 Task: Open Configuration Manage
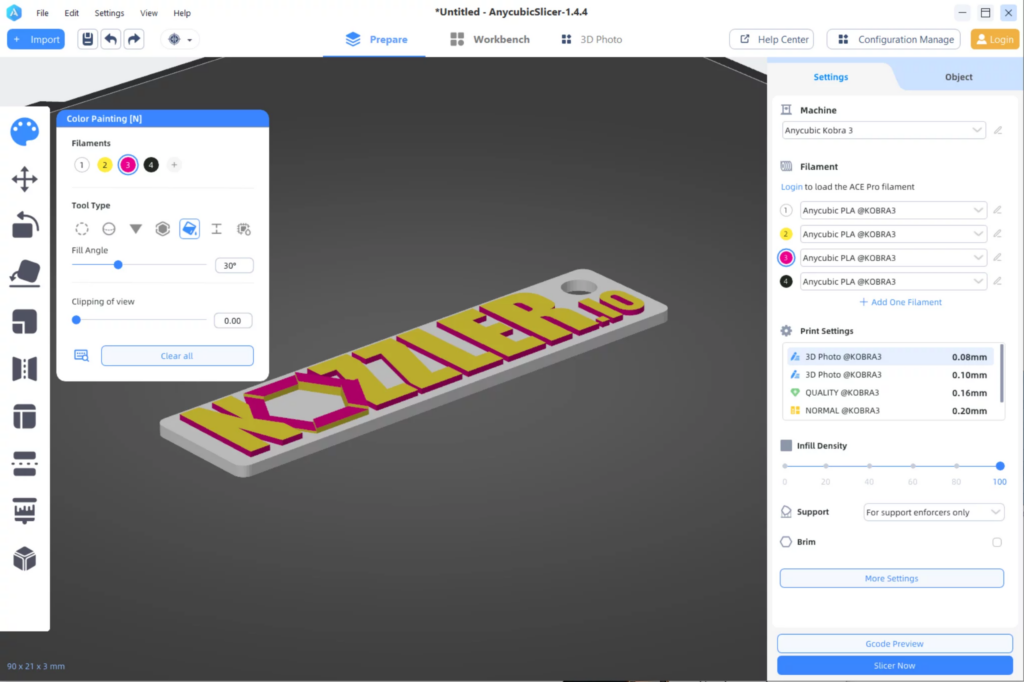coord(894,39)
